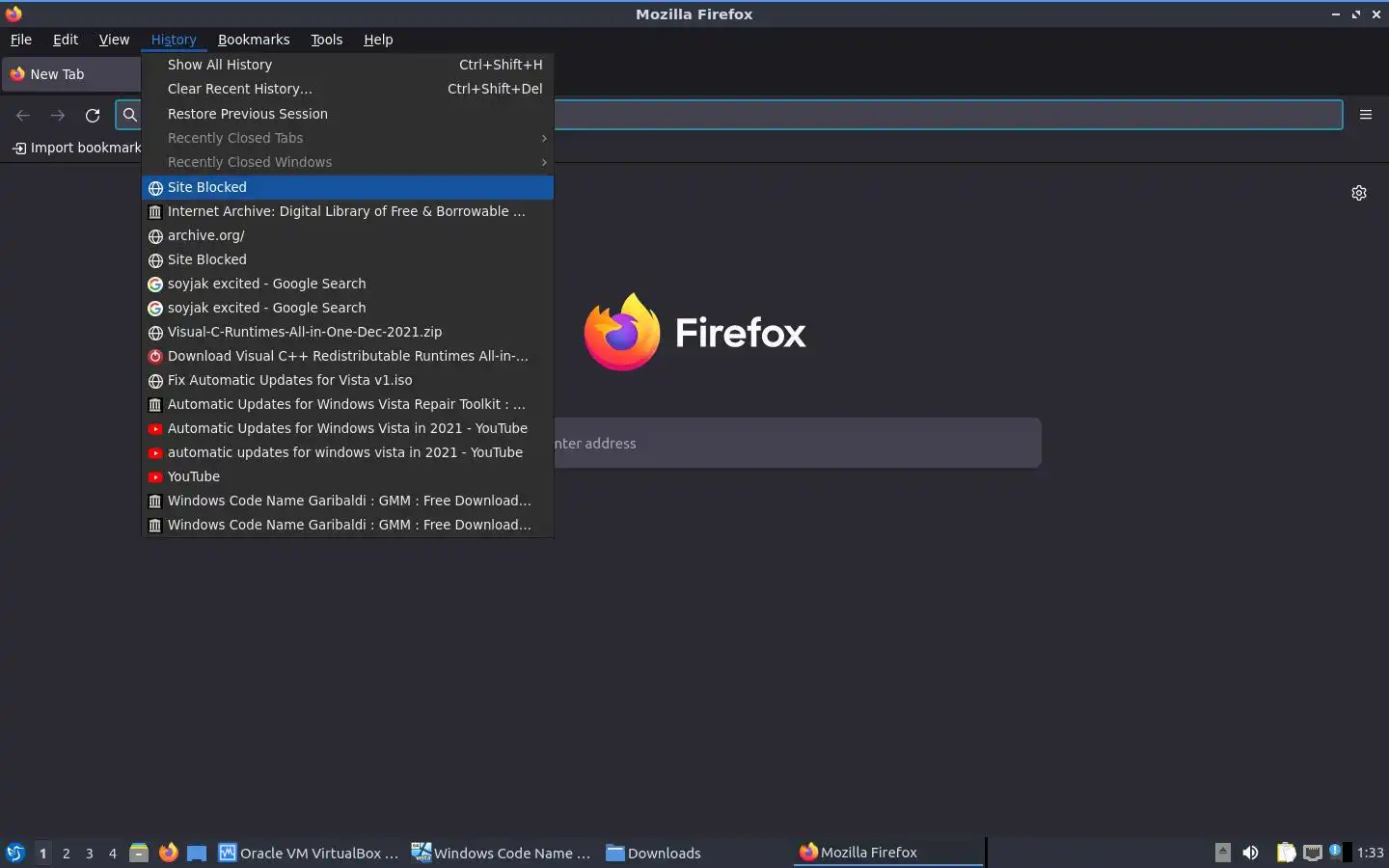Open the File menu

[x=20, y=40]
